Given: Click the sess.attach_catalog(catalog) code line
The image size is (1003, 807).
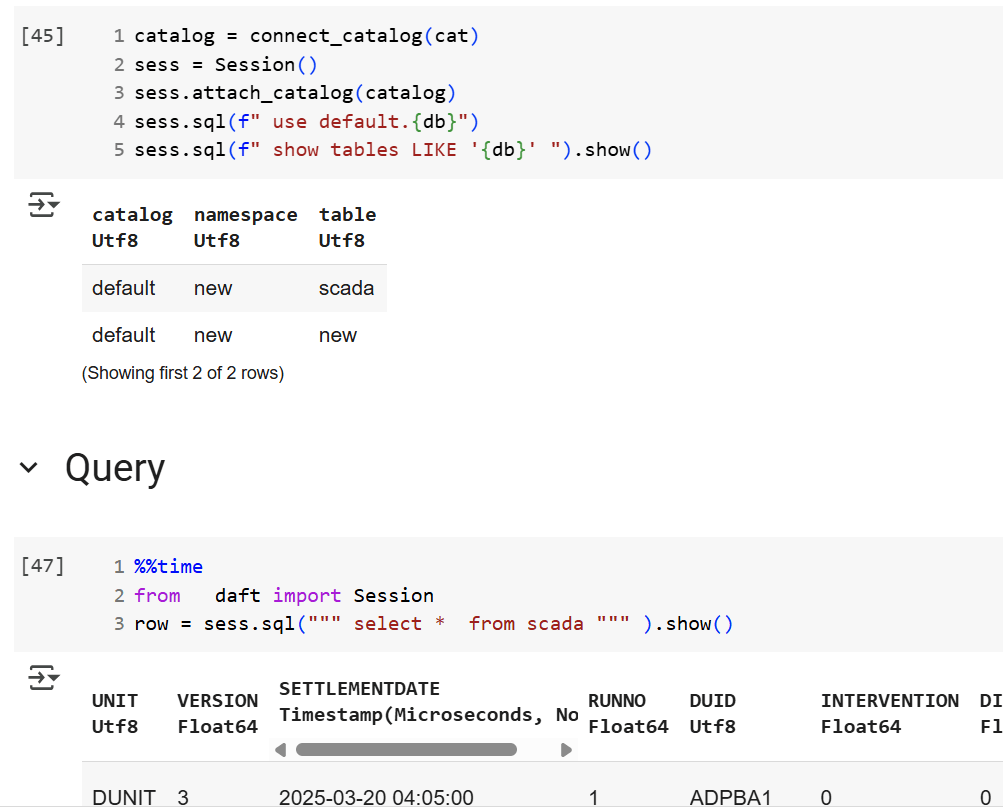Looking at the screenshot, I should pos(295,93).
